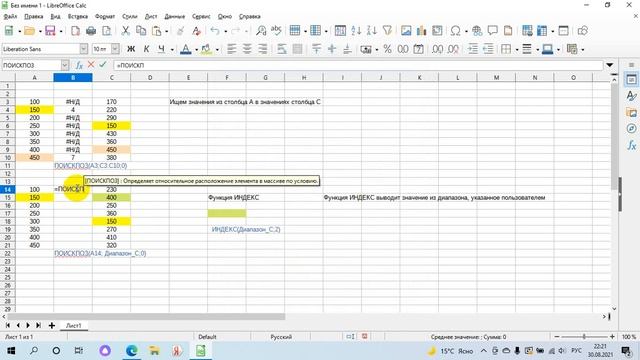Go to last sheet navigation button

(x=38, y=325)
